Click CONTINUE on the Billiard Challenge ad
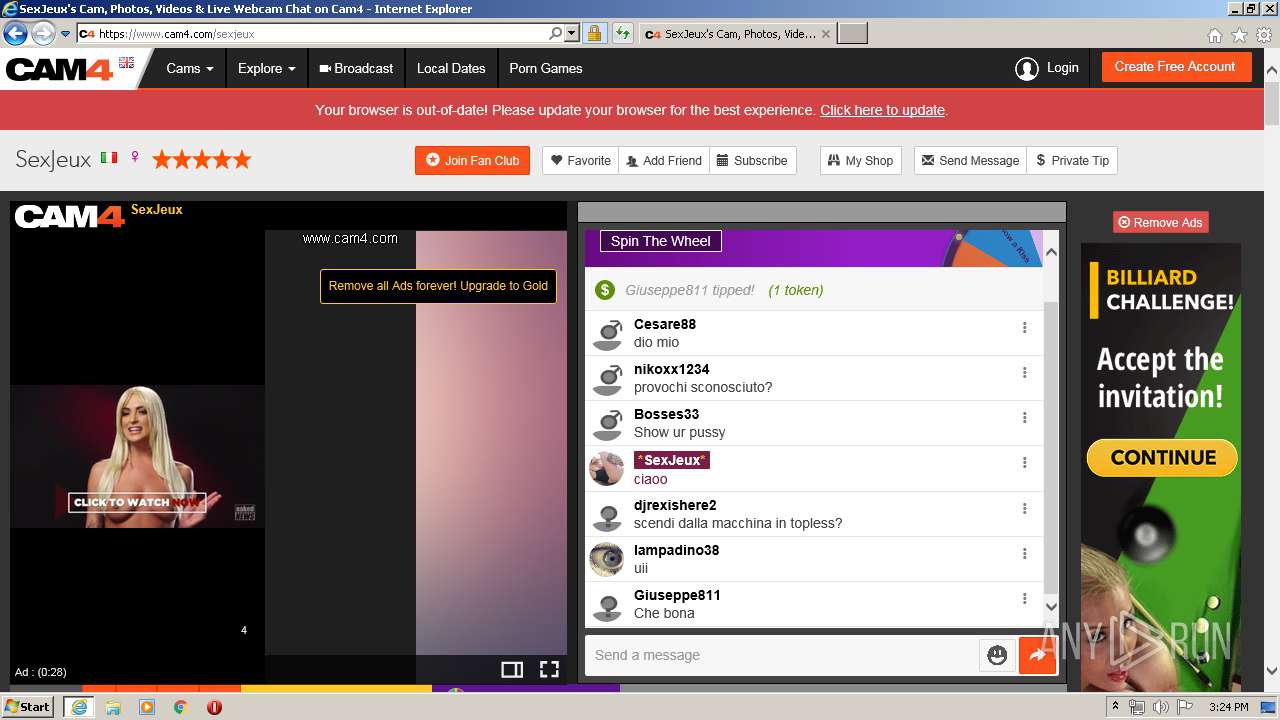This screenshot has height=720, width=1280. click(1162, 458)
